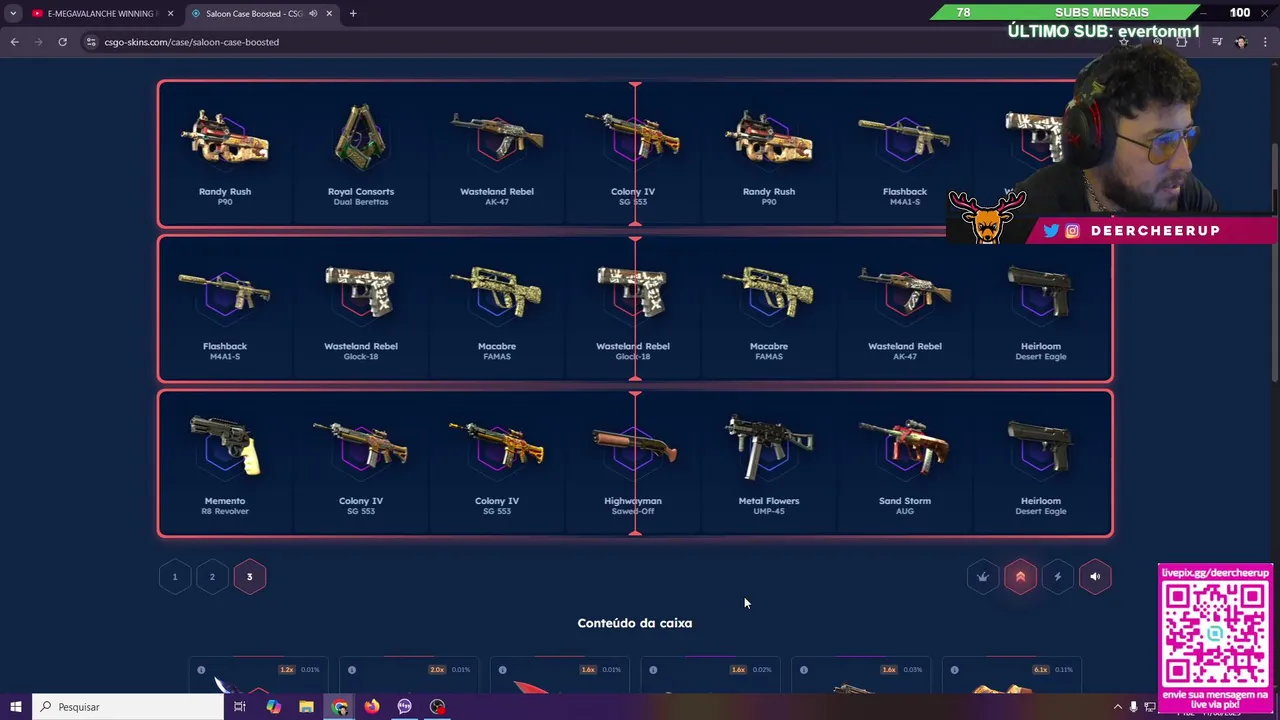This screenshot has height=720, width=1280.
Task: Open info icon on the 0.03% card
Action: point(803,670)
